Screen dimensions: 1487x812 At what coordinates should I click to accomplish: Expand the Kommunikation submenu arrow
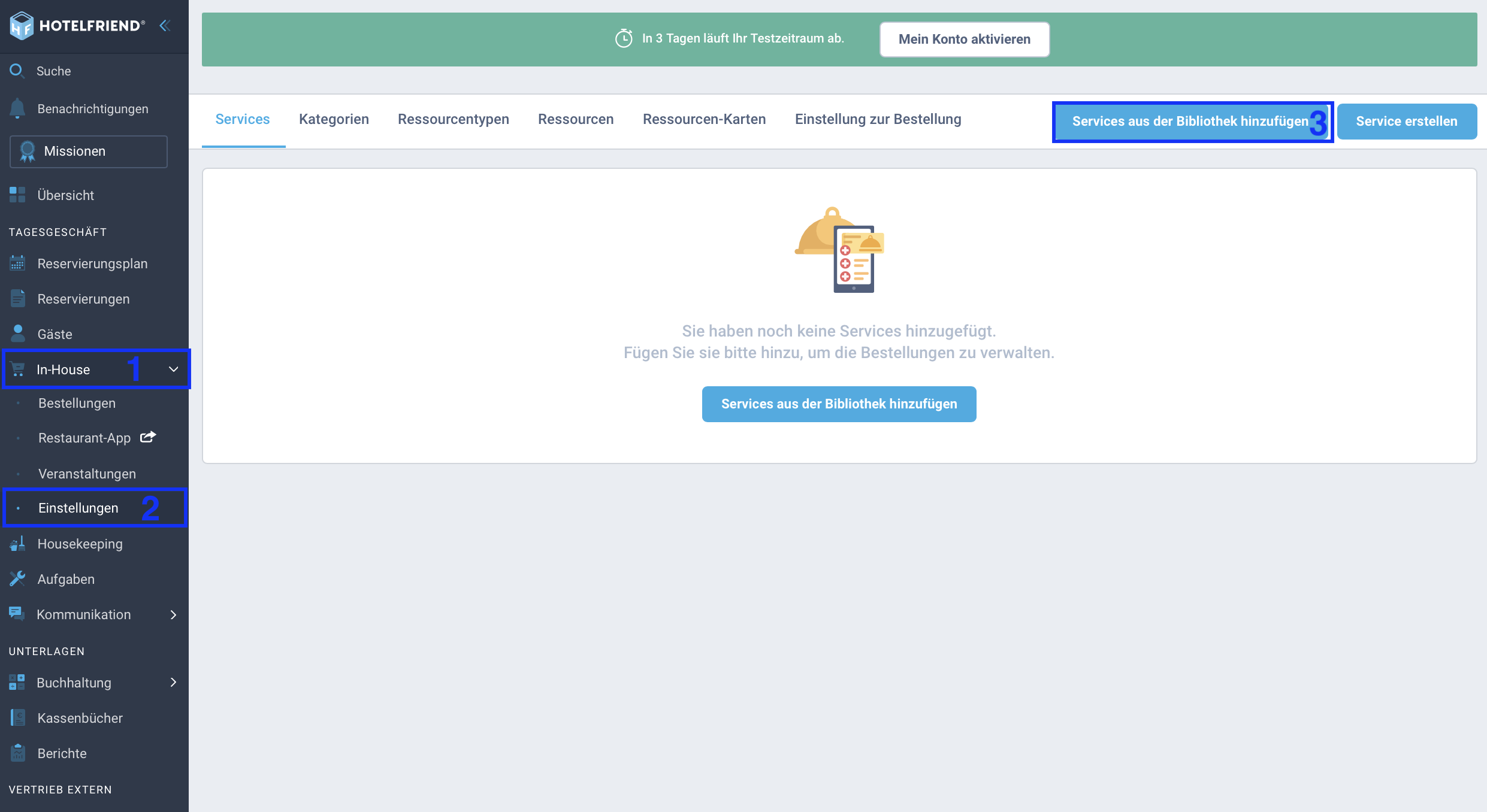coord(174,614)
